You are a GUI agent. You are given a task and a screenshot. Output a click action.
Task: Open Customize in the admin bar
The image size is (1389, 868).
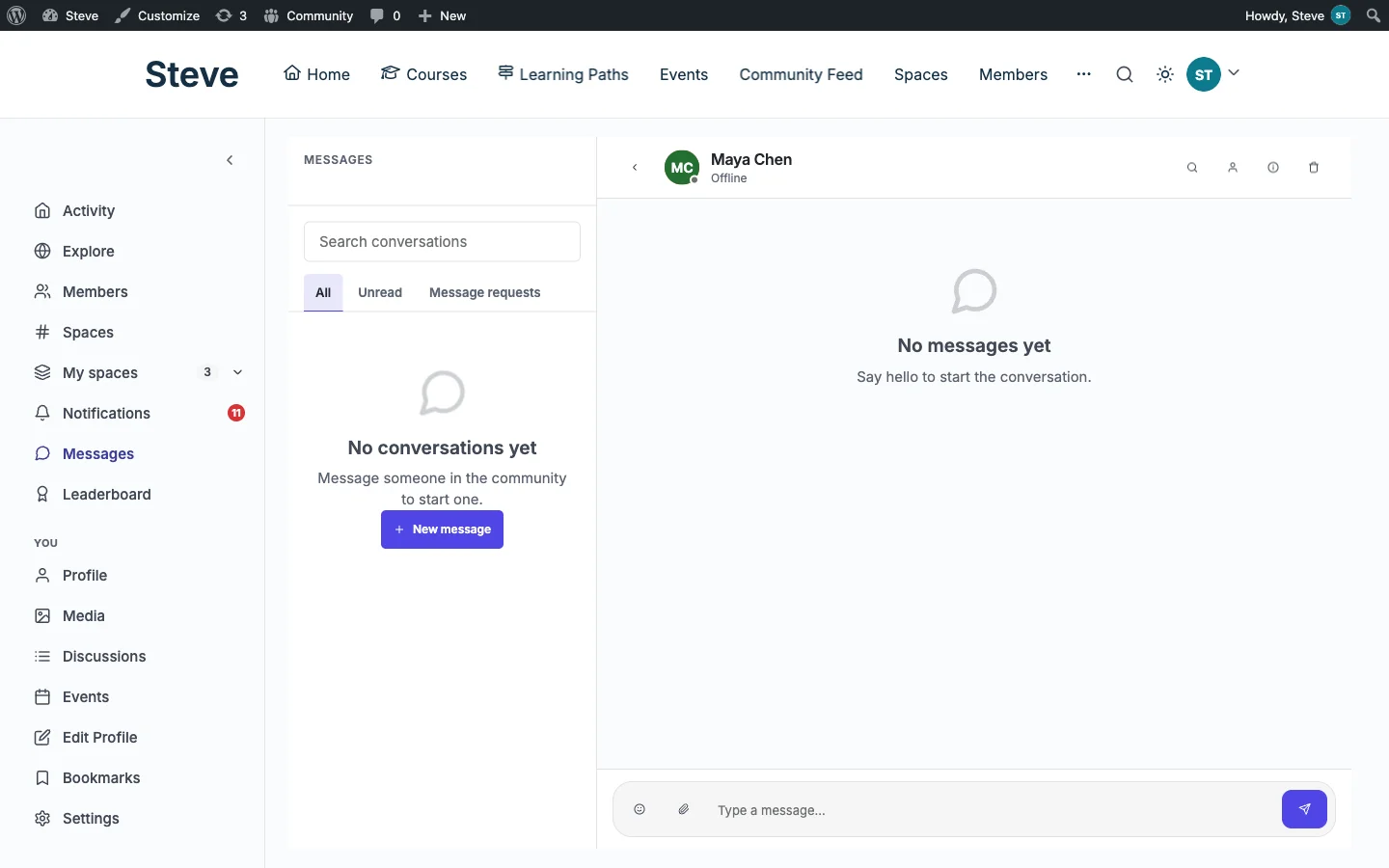157,15
